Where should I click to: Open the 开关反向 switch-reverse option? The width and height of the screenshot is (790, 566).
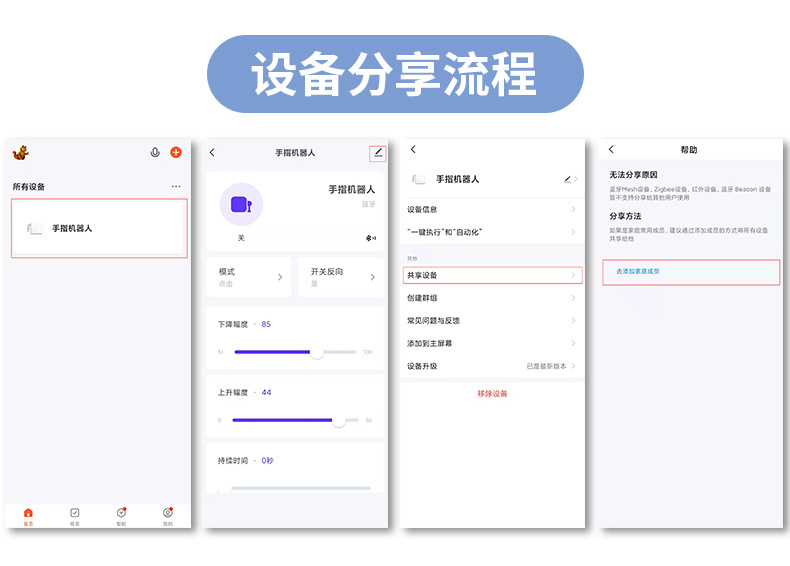pos(342,277)
